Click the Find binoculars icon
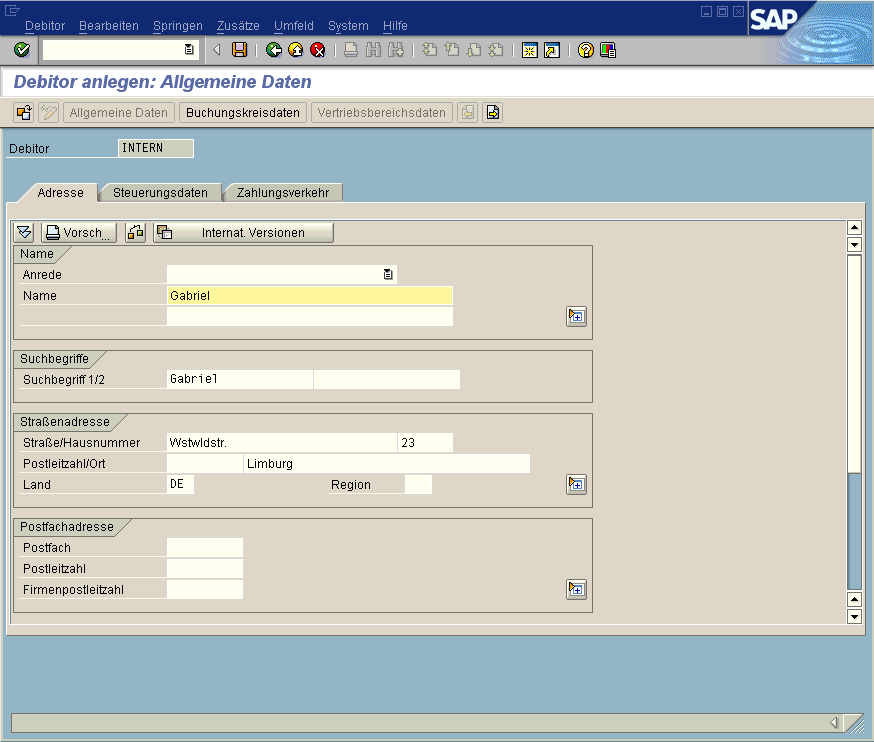The height and width of the screenshot is (742, 874). click(x=373, y=50)
